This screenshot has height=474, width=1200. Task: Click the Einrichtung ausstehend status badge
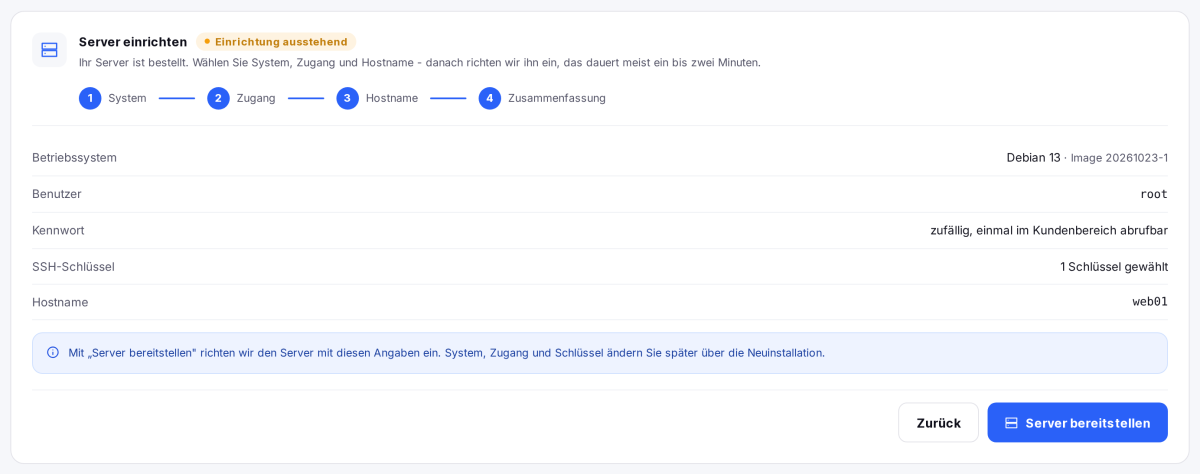click(276, 42)
